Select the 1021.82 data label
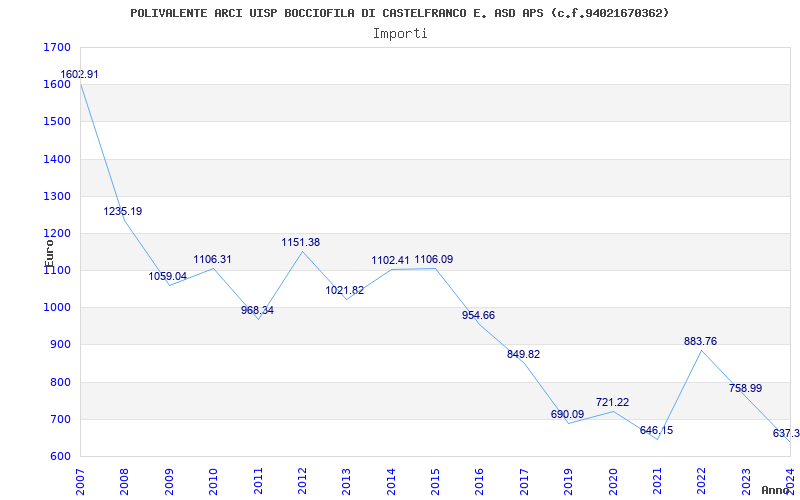800x500 pixels. [345, 291]
